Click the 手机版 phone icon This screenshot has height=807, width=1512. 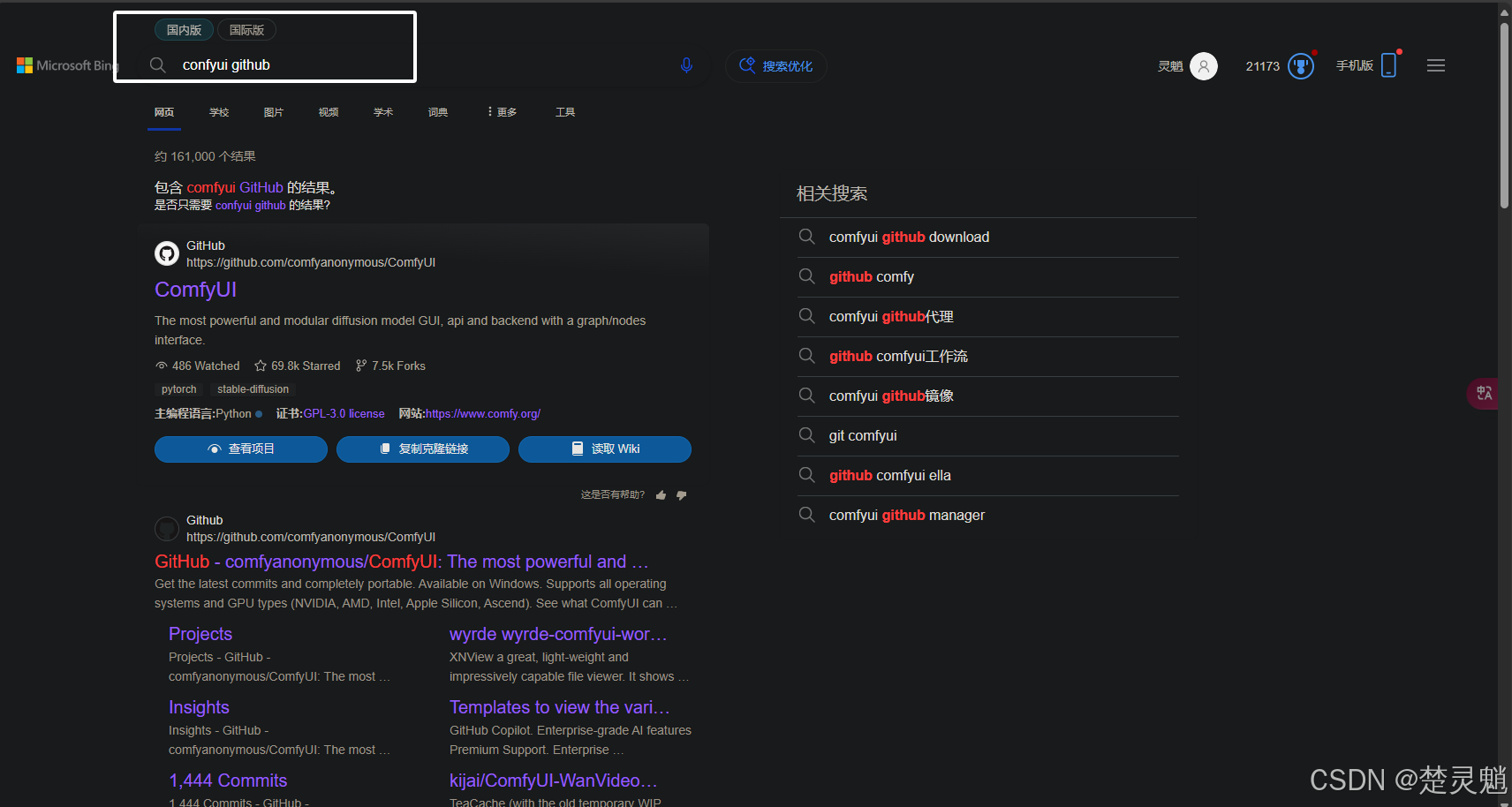pos(1388,65)
